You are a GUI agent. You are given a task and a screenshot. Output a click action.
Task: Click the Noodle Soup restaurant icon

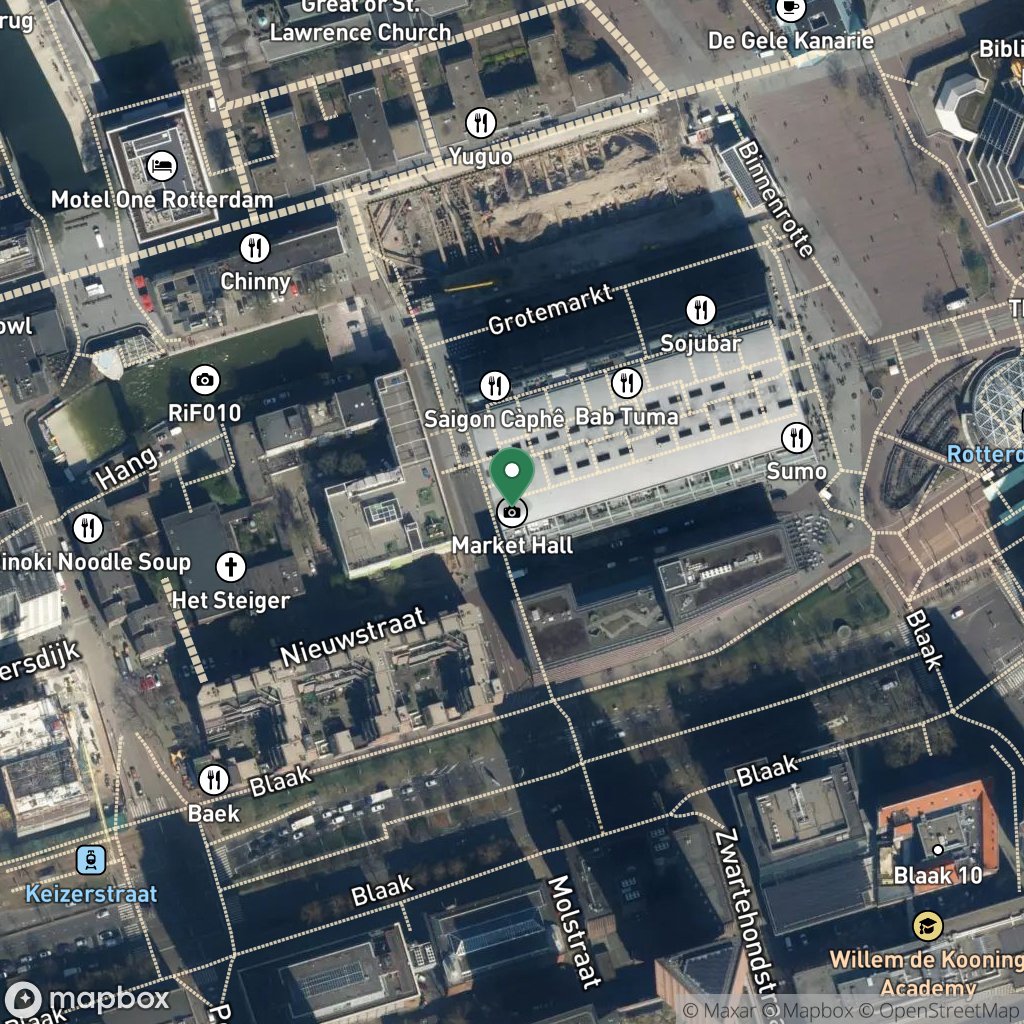click(88, 528)
